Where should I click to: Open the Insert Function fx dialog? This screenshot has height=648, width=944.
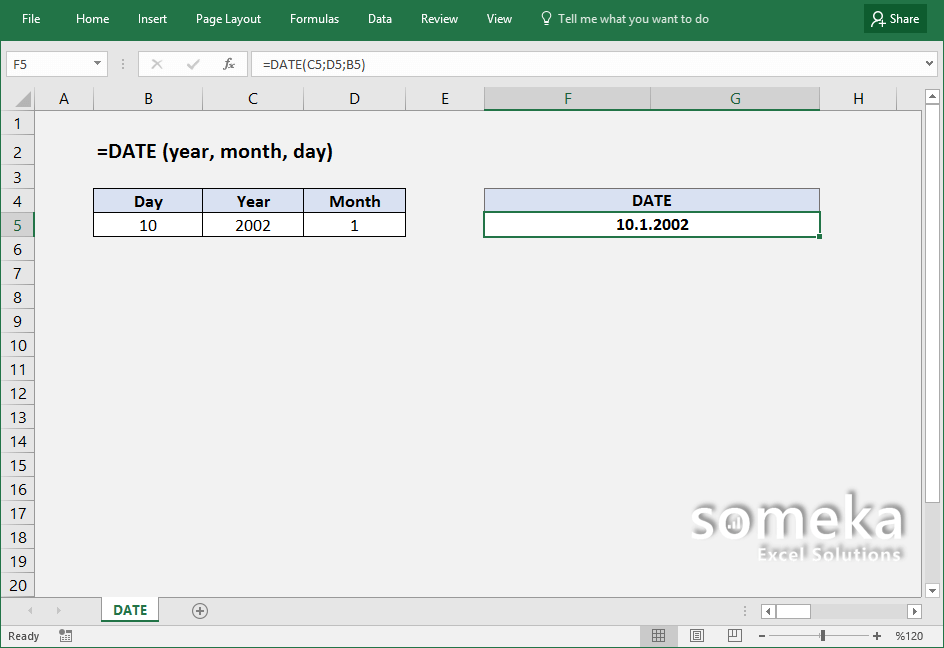click(229, 64)
